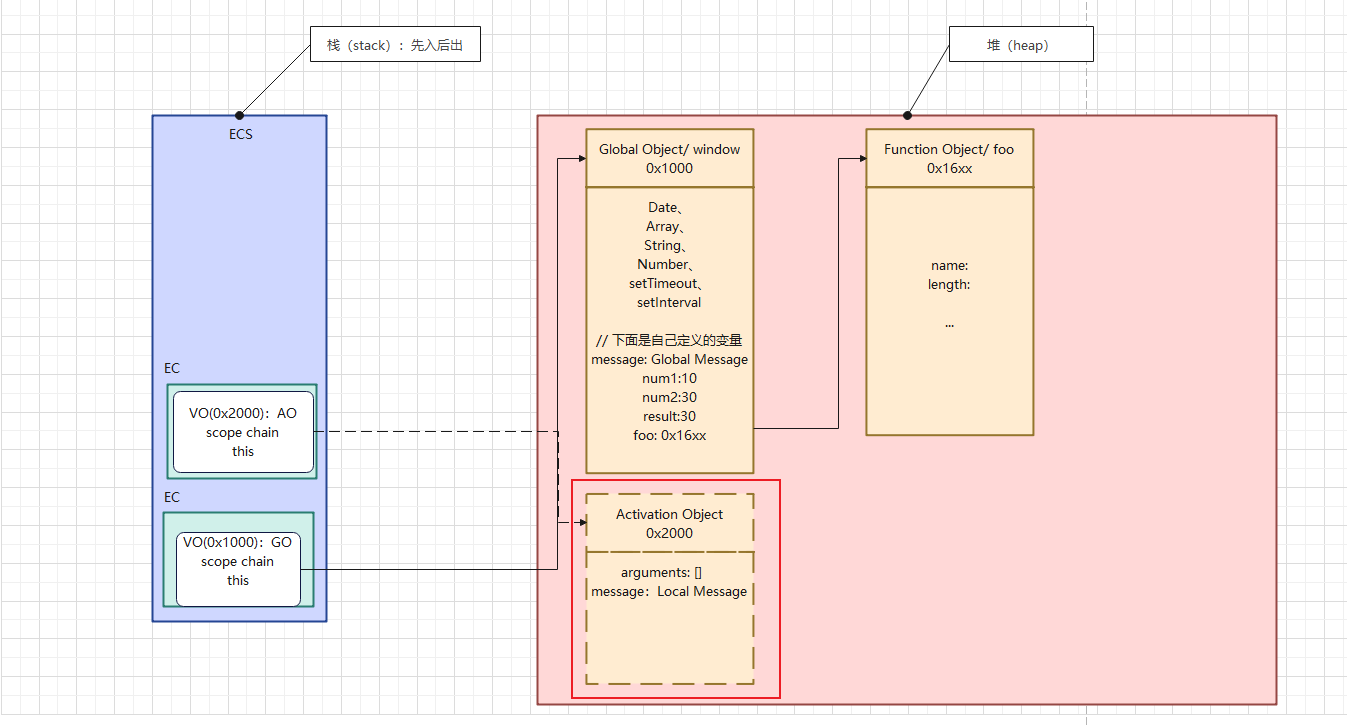
Task: Click the message: Global Message line
Action: pyautogui.click(x=669, y=359)
